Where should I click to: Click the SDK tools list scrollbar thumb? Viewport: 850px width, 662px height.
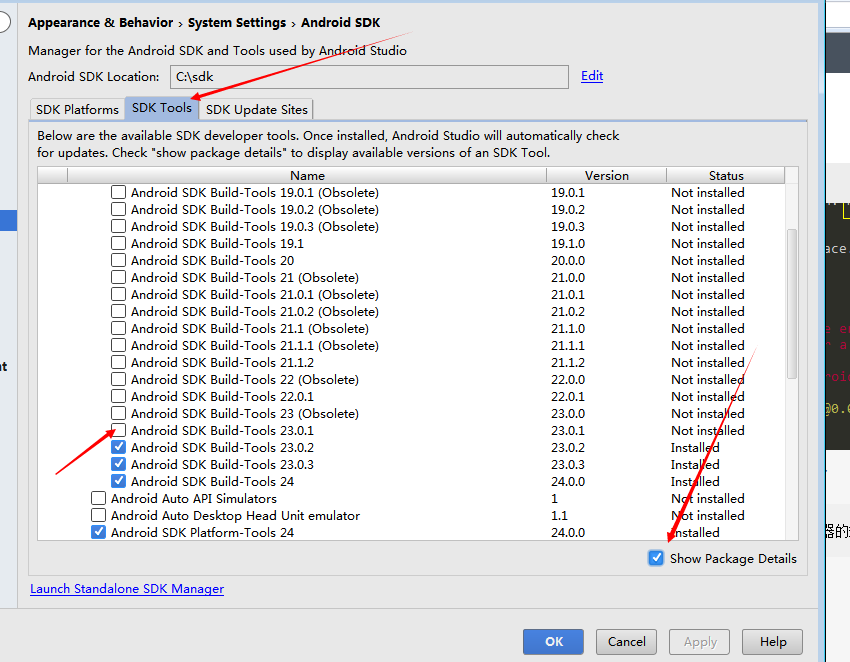click(791, 304)
